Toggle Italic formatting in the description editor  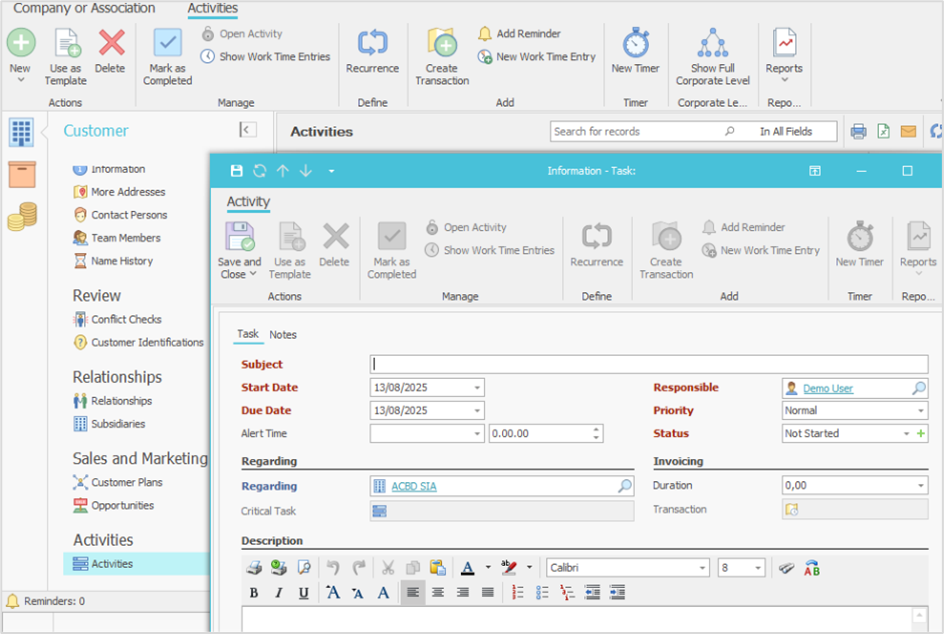coord(278,593)
